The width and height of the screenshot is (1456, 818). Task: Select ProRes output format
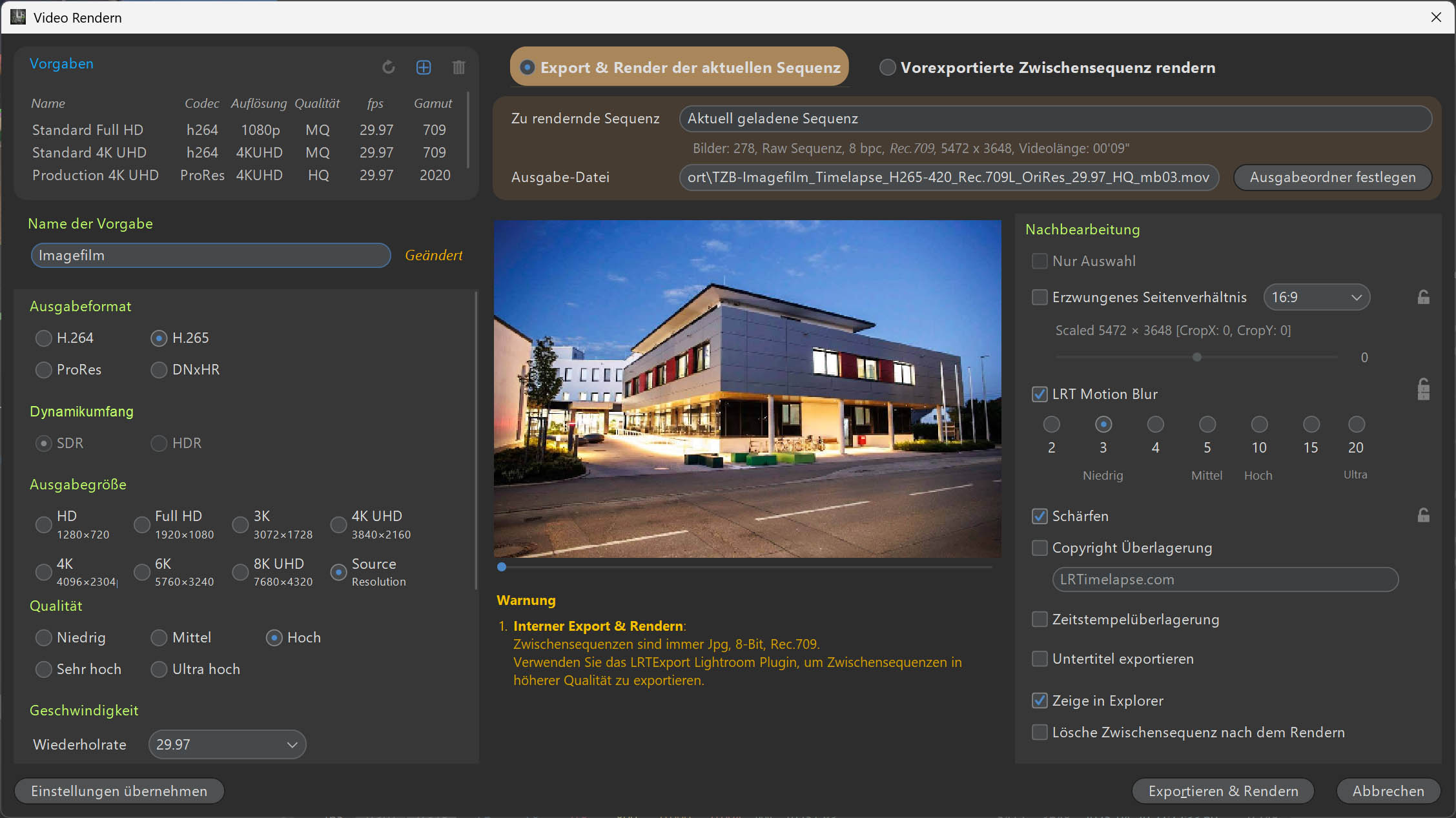(x=44, y=370)
